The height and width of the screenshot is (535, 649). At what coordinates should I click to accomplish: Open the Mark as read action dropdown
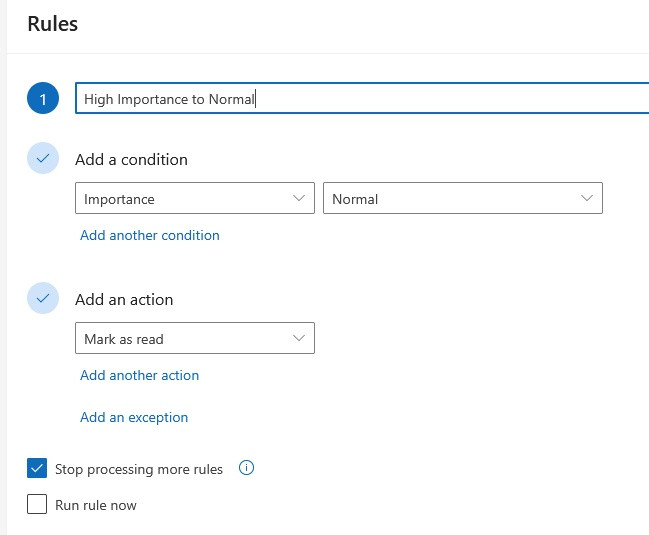coord(195,338)
